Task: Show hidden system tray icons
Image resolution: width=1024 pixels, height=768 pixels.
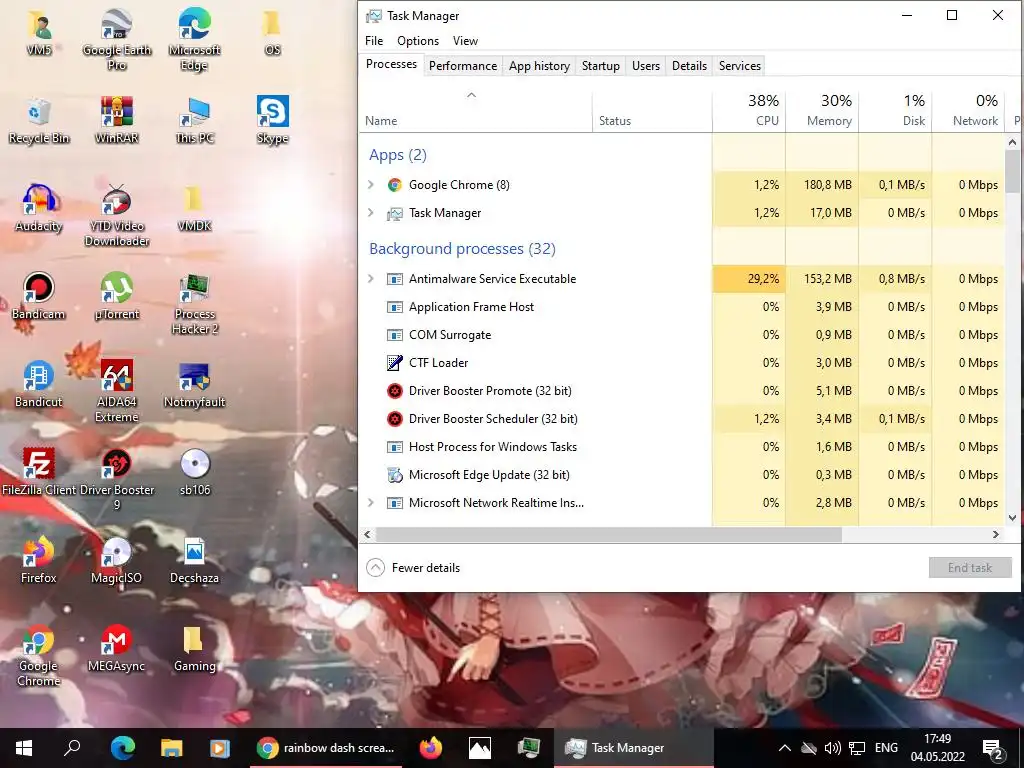Action: coord(785,748)
